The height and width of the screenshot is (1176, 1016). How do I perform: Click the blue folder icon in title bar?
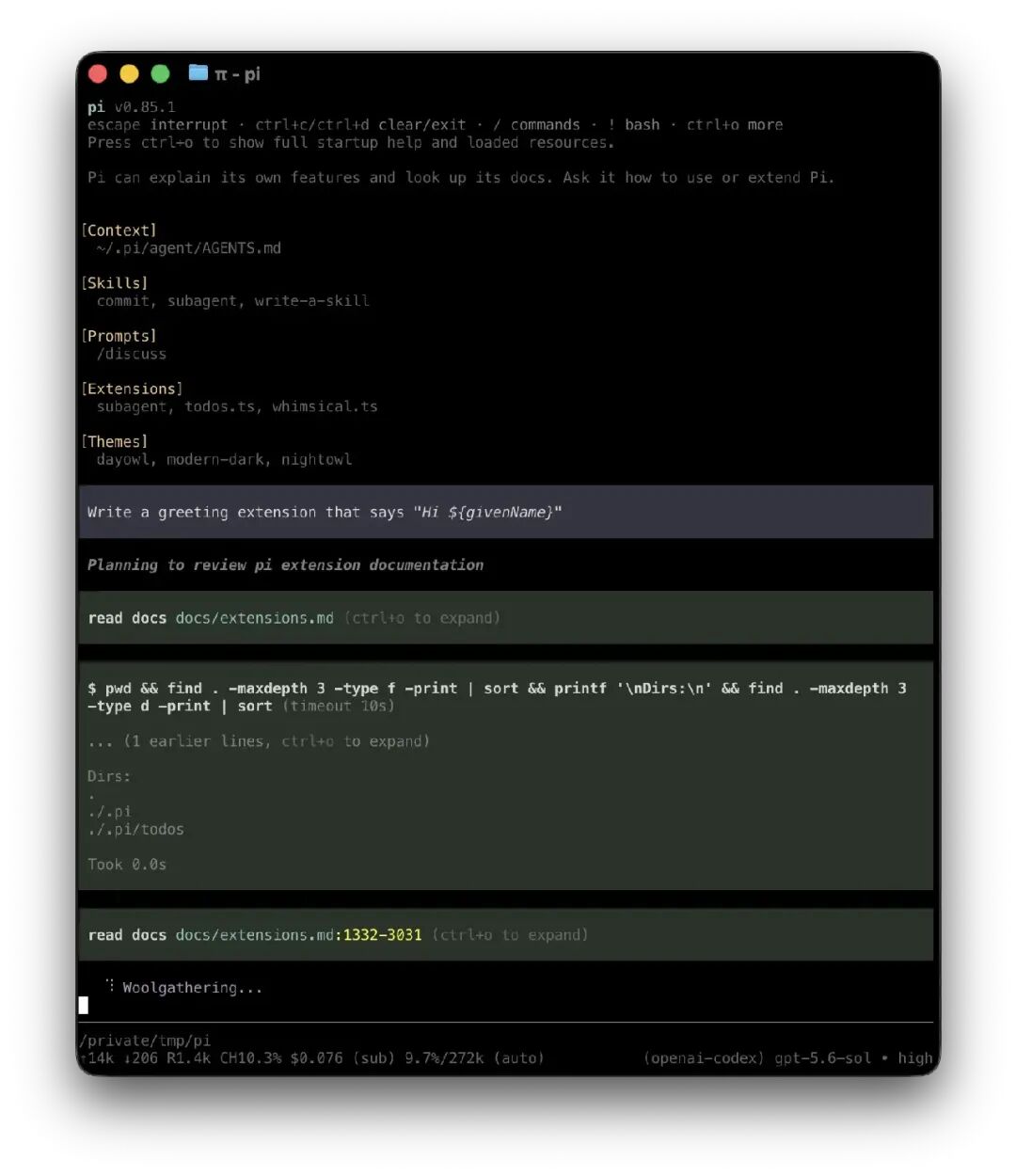click(x=198, y=72)
